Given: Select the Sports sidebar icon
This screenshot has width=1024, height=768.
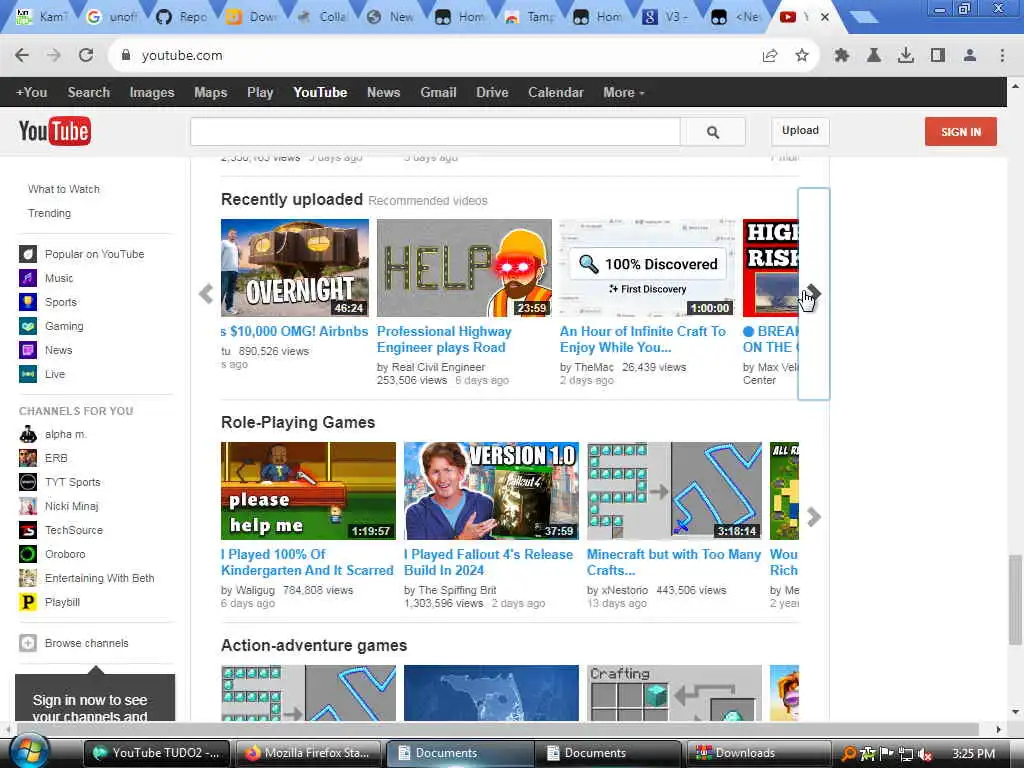Looking at the screenshot, I should point(27,302).
